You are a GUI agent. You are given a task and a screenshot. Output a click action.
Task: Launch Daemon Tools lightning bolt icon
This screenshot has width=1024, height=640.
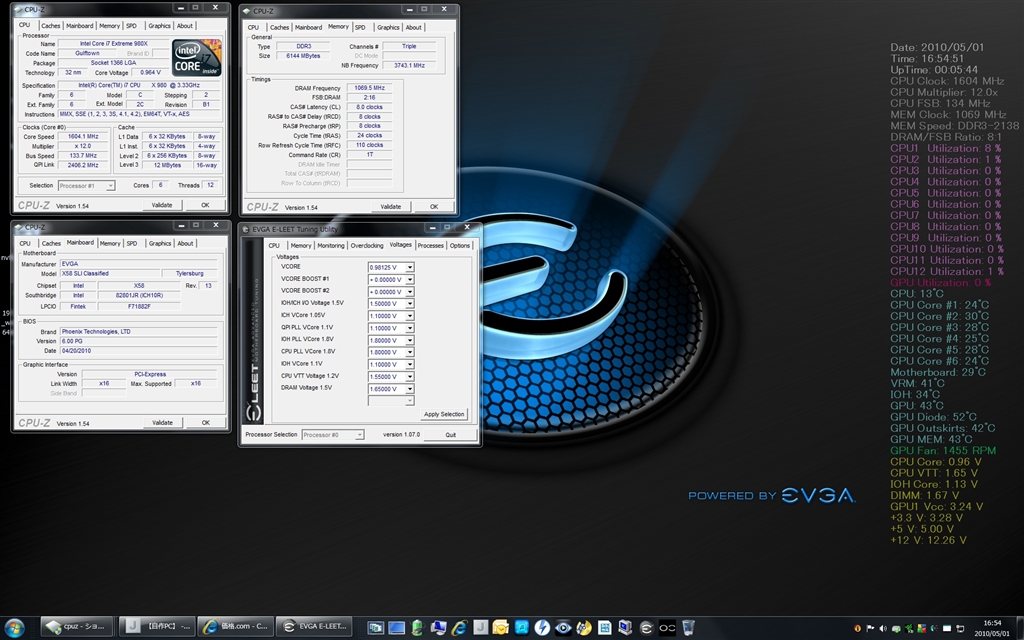pos(542,628)
